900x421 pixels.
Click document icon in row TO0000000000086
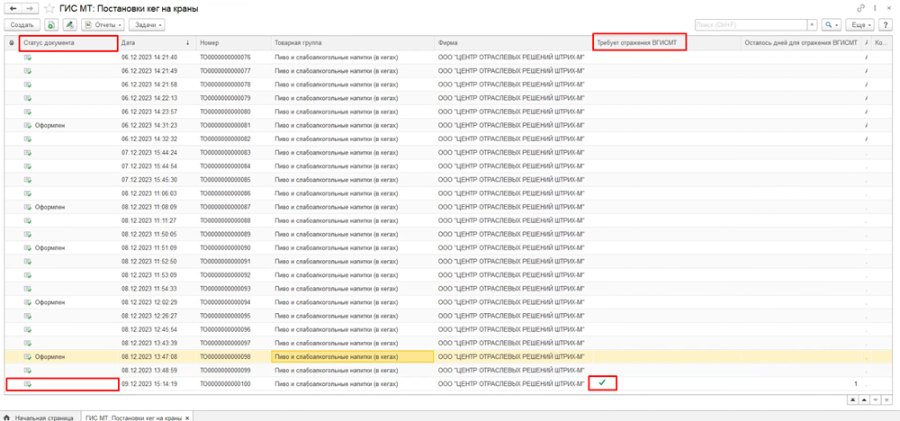click(x=28, y=193)
